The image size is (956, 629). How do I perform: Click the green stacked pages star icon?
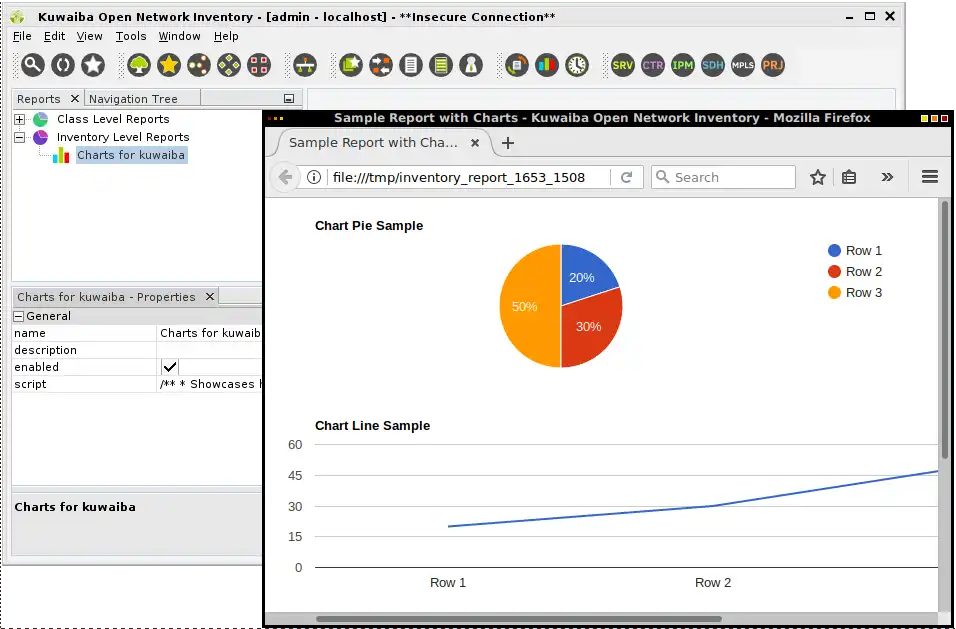coord(351,65)
